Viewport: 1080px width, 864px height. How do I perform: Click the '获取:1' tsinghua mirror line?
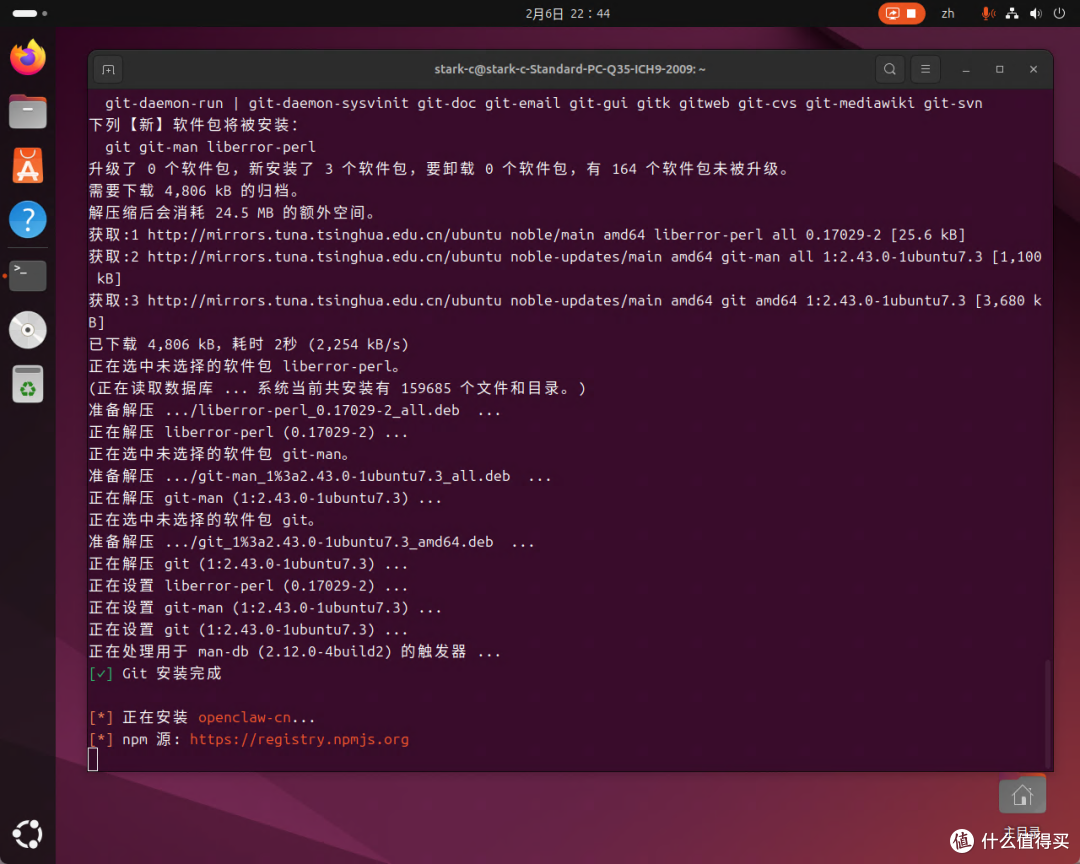tap(527, 235)
